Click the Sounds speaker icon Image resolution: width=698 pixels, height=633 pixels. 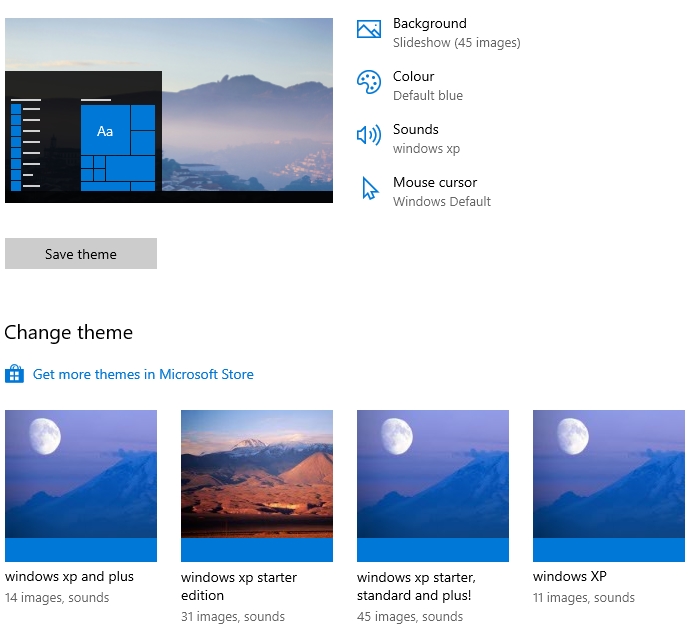[x=369, y=135]
